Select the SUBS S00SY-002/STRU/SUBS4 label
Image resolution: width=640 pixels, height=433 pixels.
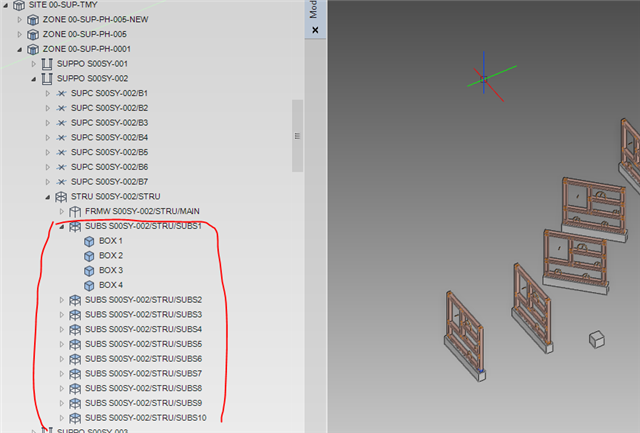pos(143,329)
